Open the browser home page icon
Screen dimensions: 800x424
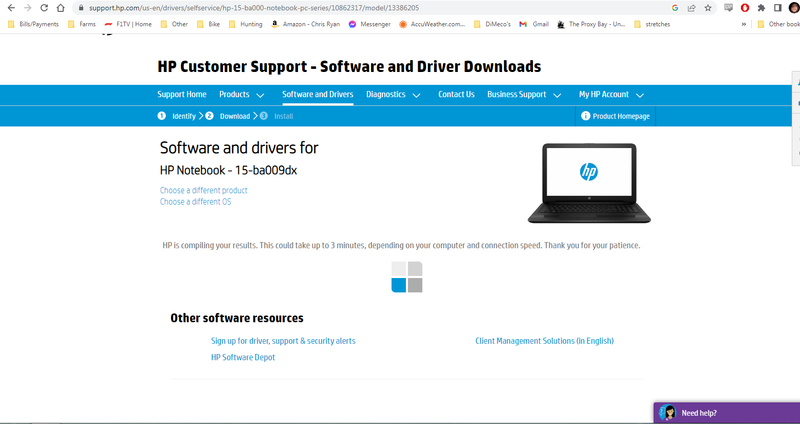(60, 8)
